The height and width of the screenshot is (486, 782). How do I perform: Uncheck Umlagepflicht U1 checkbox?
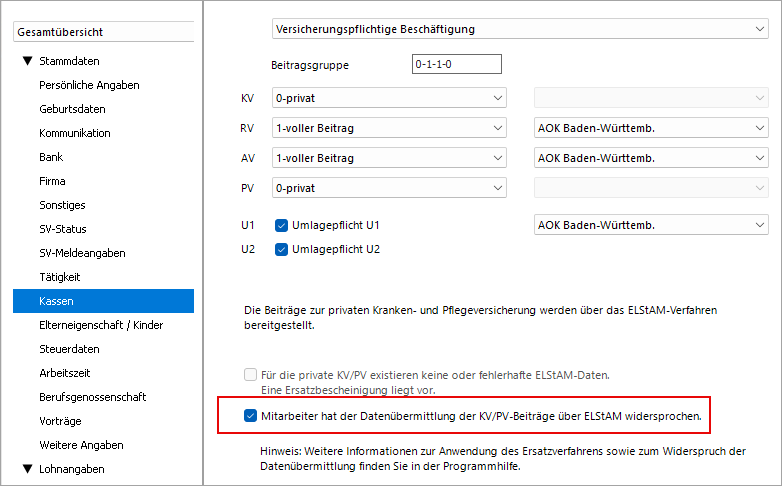pyautogui.click(x=281, y=225)
